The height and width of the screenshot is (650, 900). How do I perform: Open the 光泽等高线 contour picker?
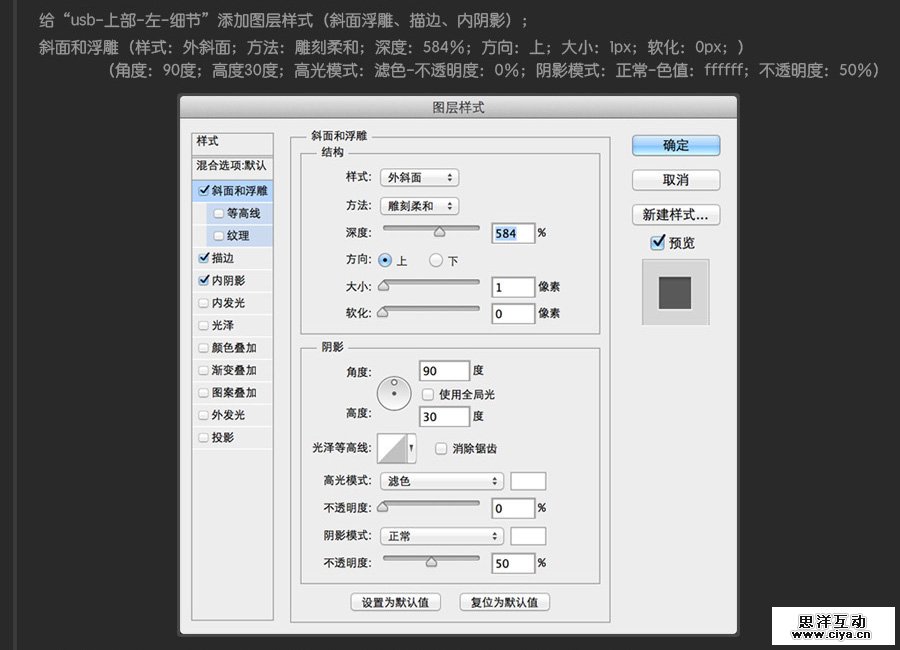[390, 447]
